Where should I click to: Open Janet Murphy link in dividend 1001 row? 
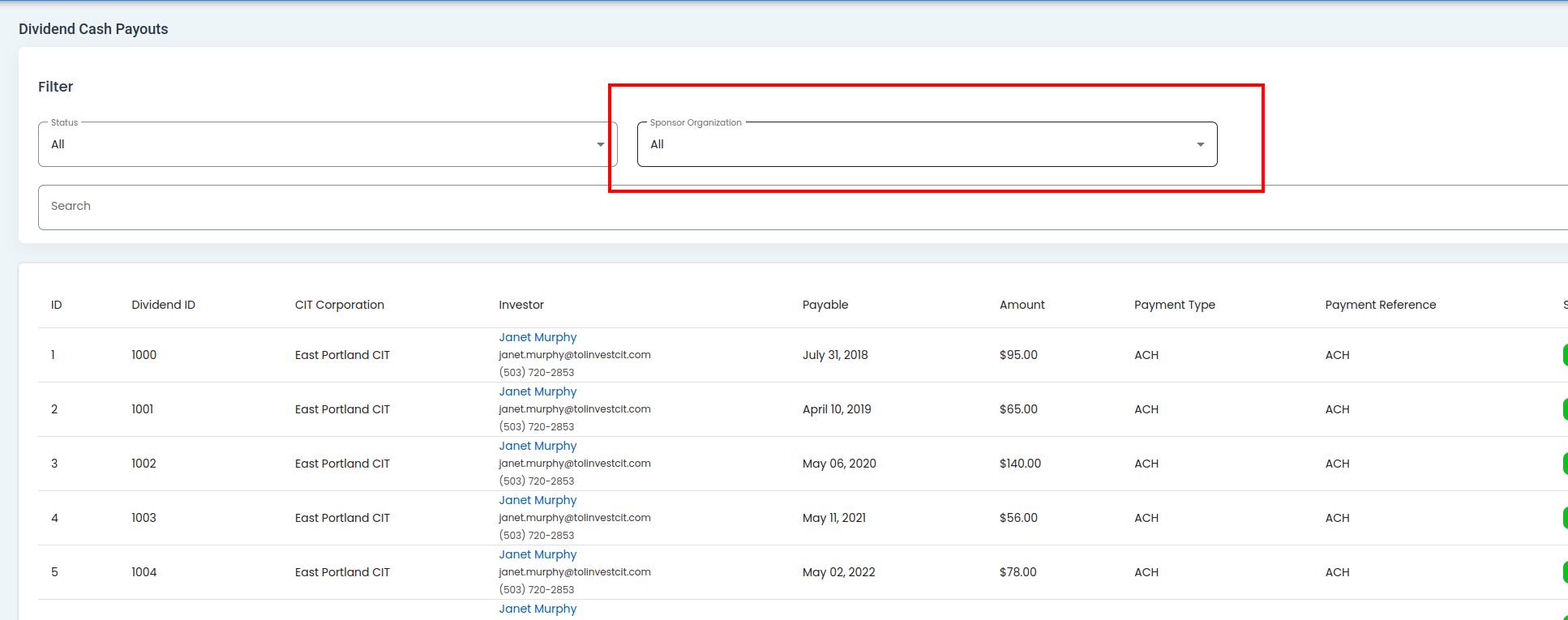(538, 391)
